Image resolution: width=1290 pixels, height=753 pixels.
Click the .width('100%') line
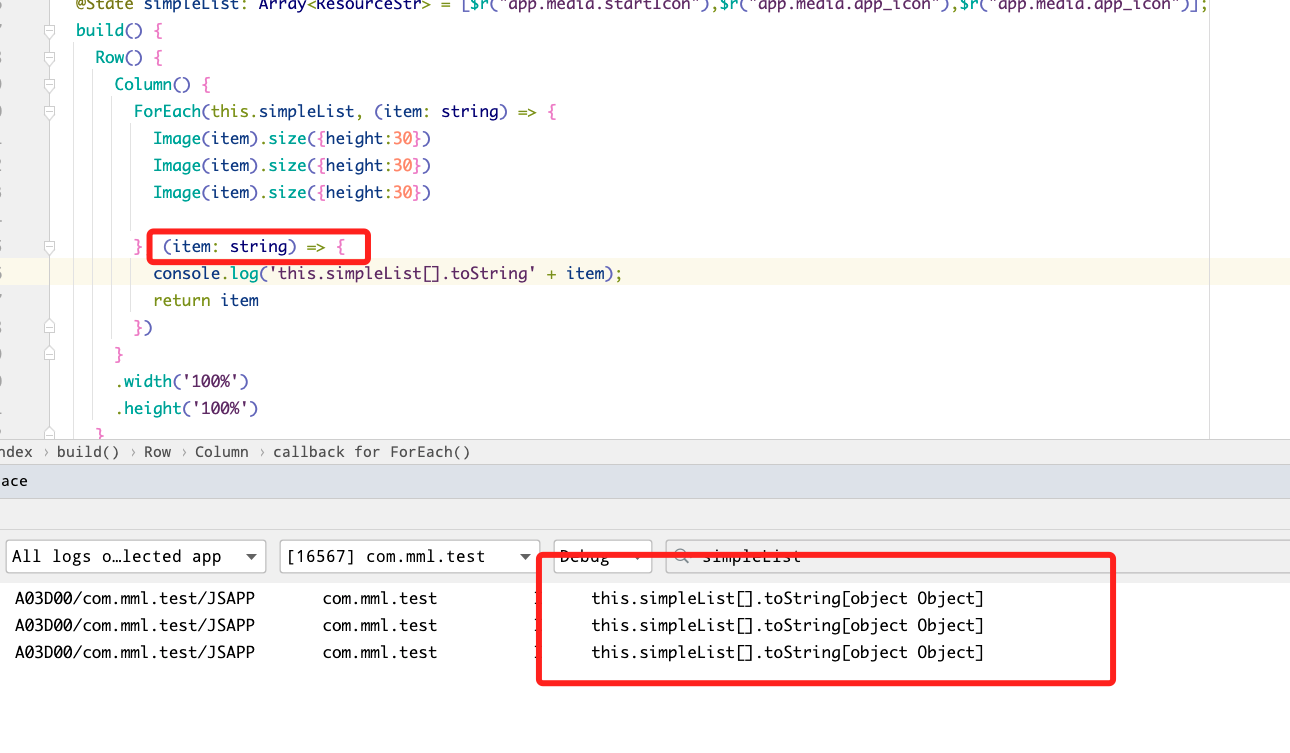tap(182, 381)
